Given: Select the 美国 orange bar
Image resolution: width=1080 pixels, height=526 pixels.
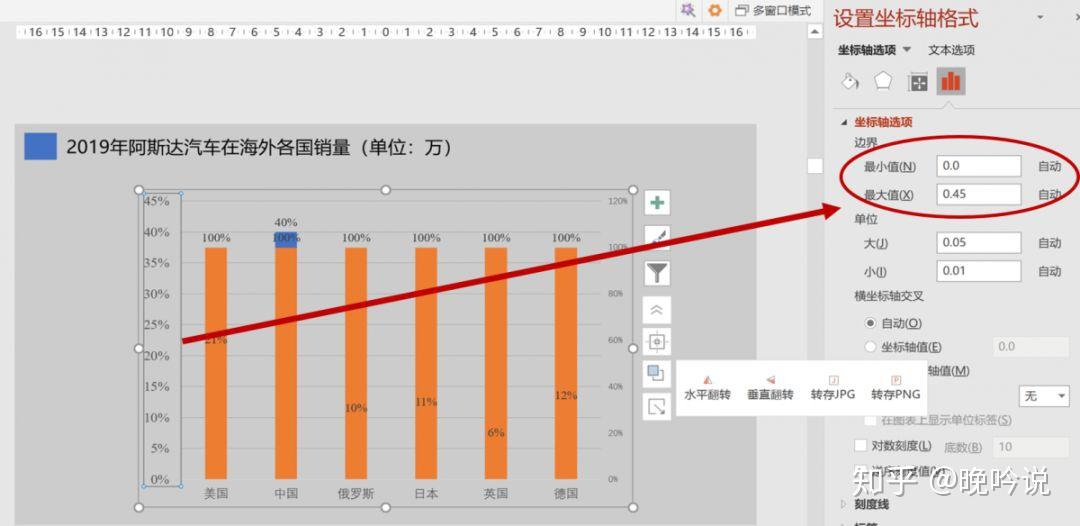Looking at the screenshot, I should [216, 363].
